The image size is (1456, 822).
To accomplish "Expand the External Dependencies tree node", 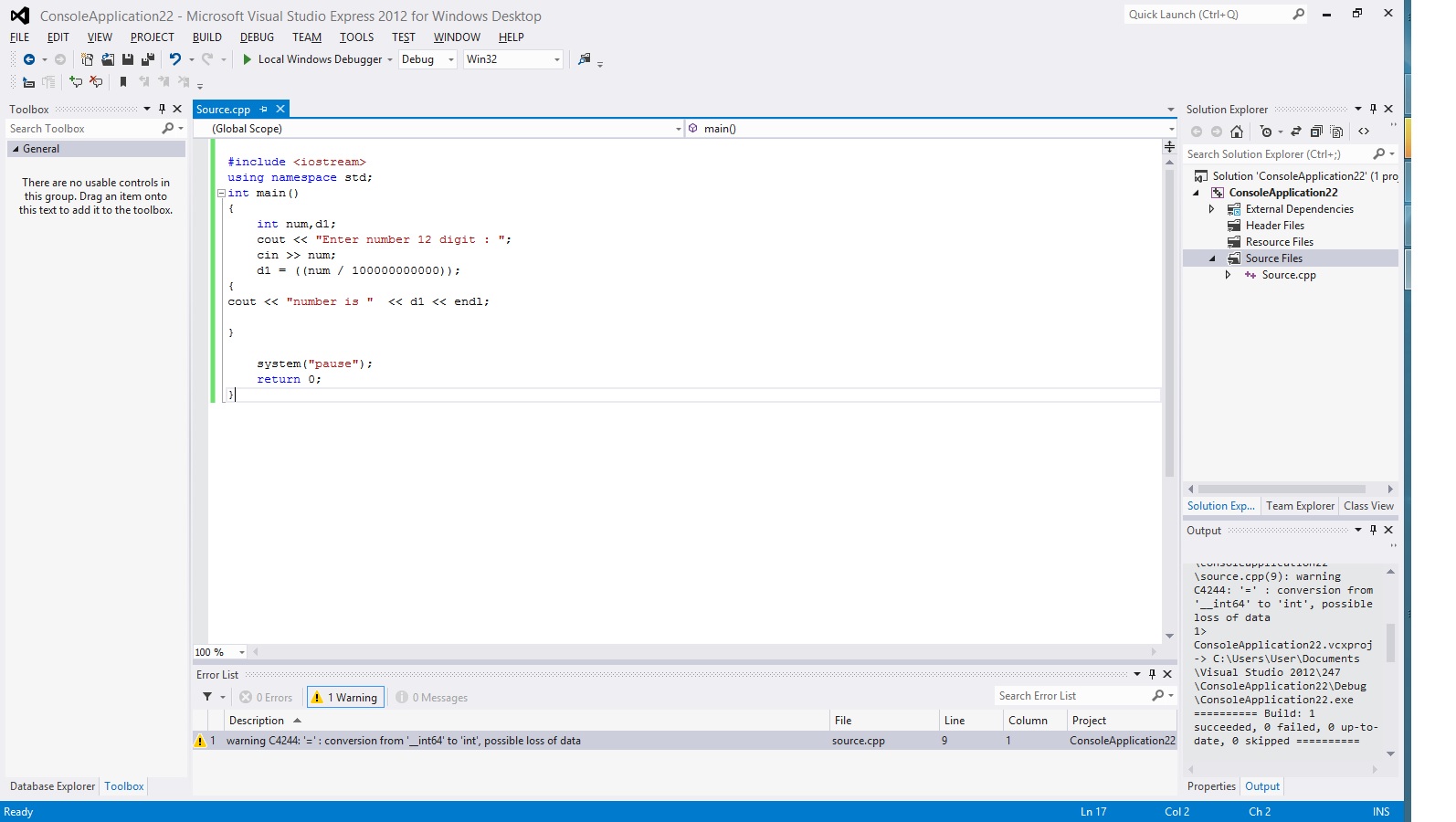I will coord(1212,209).
